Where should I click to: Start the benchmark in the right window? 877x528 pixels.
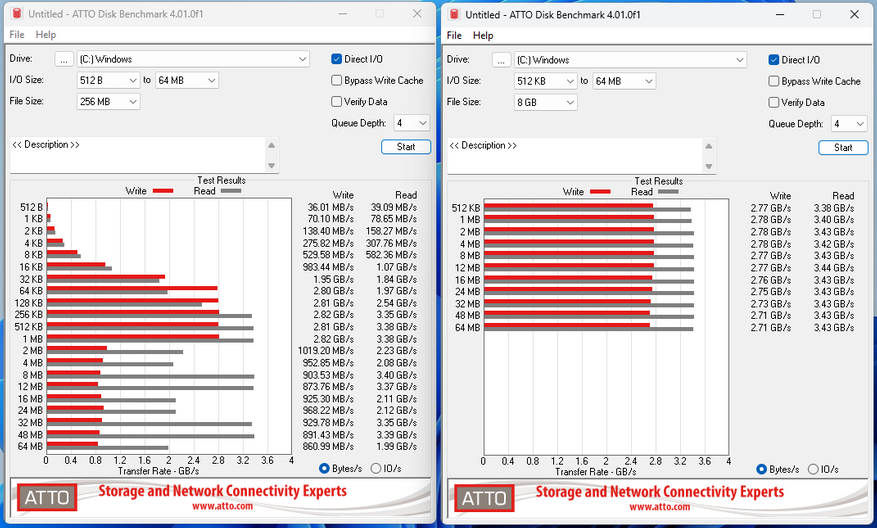click(843, 148)
